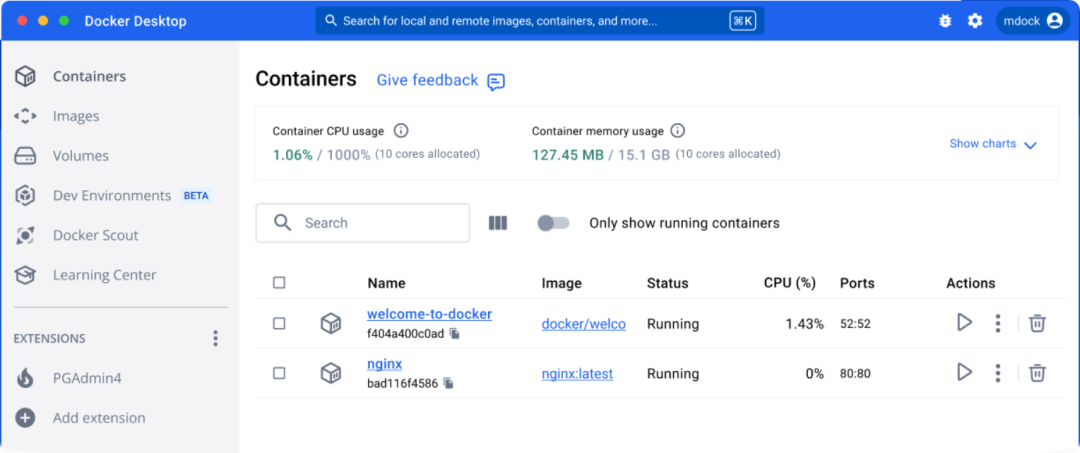Screen dimensions: 1080x453
Task: Click the nginx container cube icon
Action: click(331, 373)
